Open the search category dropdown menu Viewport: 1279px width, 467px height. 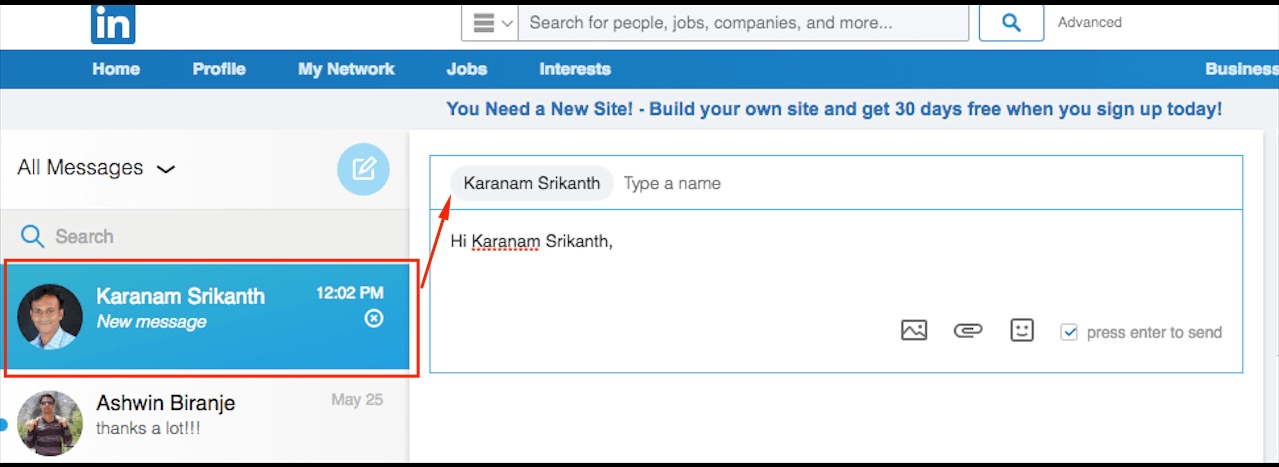(489, 22)
